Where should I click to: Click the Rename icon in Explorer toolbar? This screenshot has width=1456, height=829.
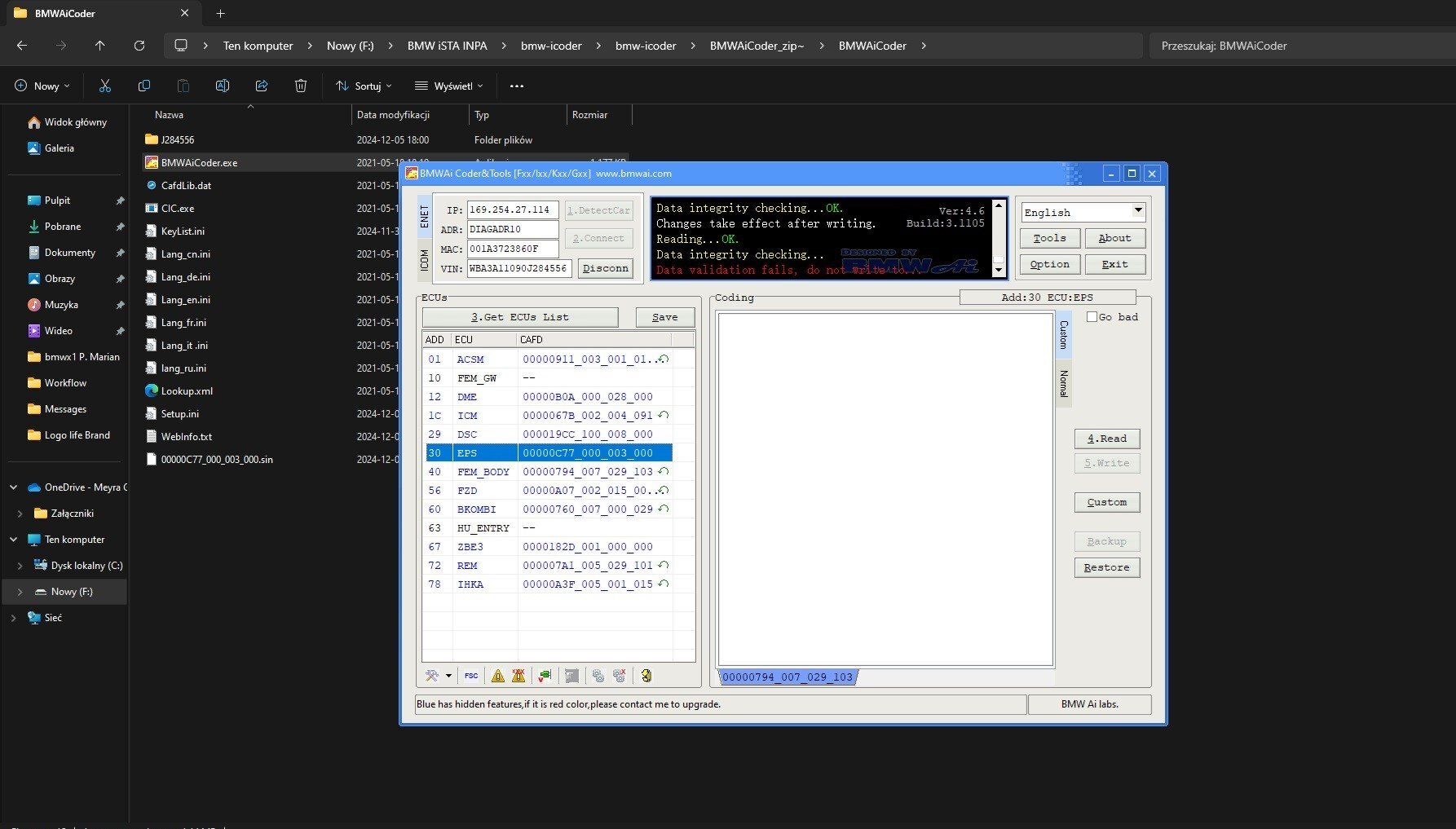223,86
